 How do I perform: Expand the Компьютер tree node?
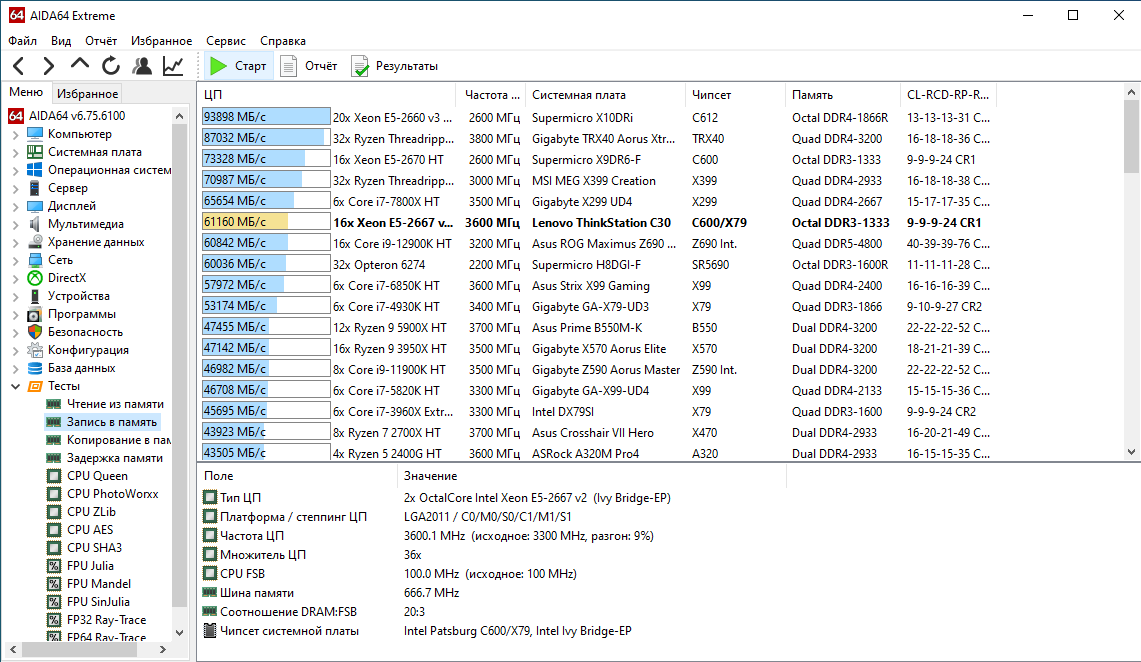(x=15, y=135)
